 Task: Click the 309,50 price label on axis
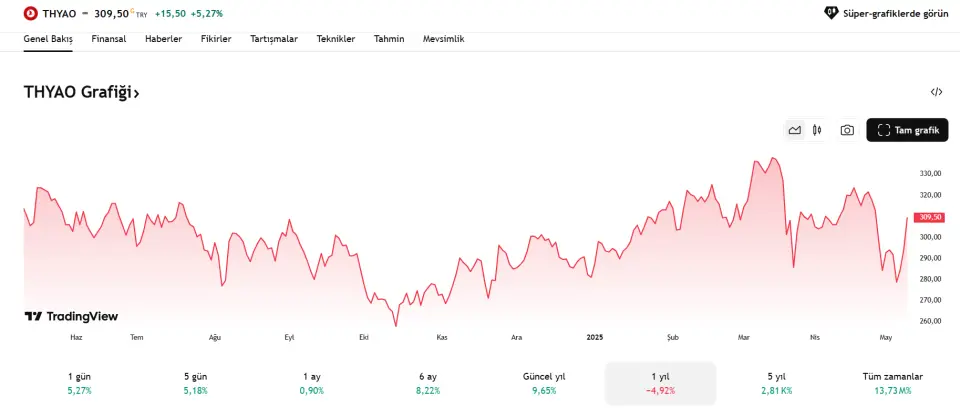pos(929,217)
